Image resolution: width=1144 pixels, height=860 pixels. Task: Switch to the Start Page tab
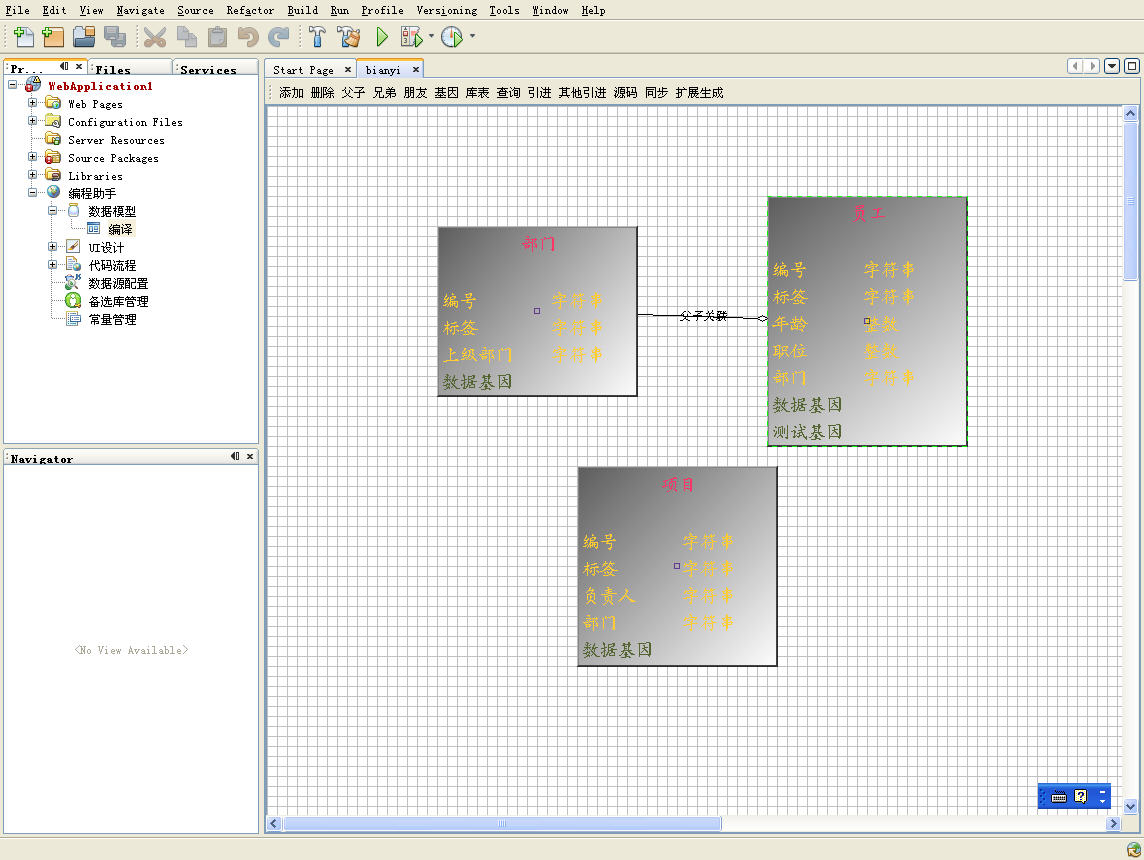[x=303, y=70]
